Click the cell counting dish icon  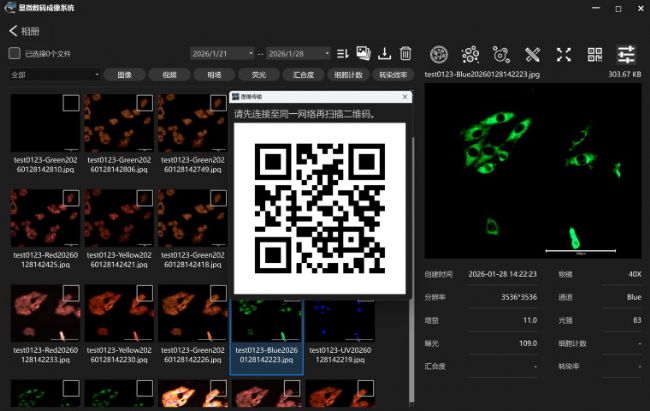(x=438, y=54)
